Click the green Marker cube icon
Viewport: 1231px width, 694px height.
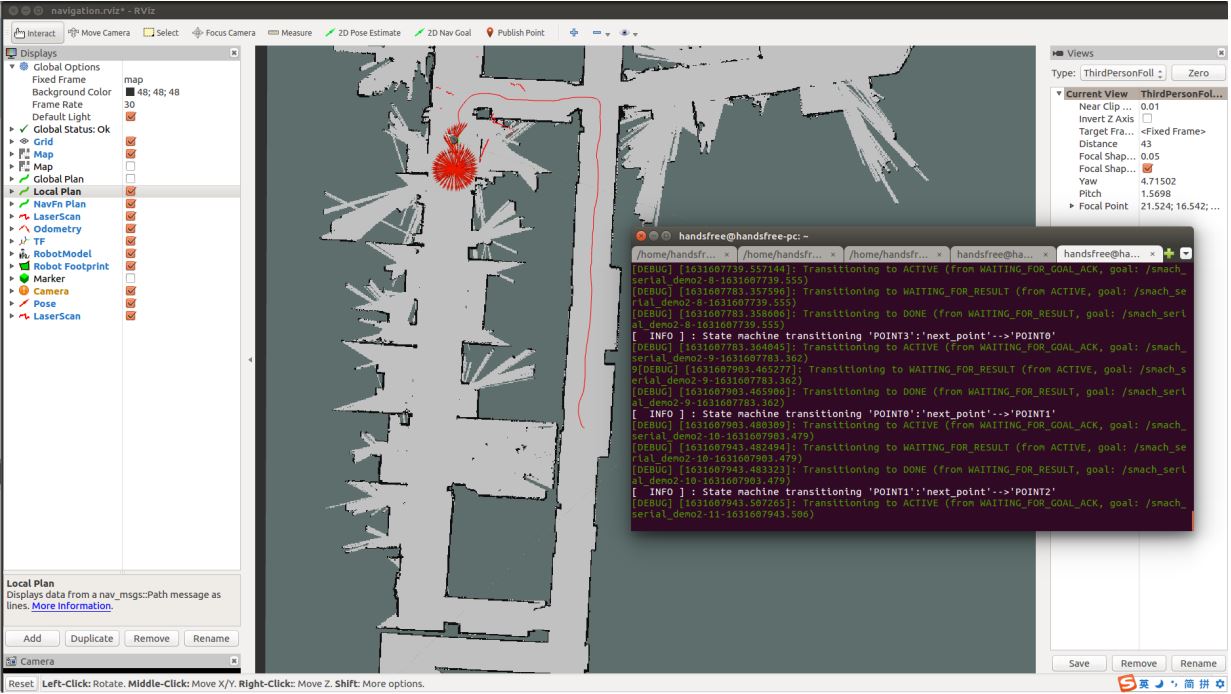pos(24,279)
